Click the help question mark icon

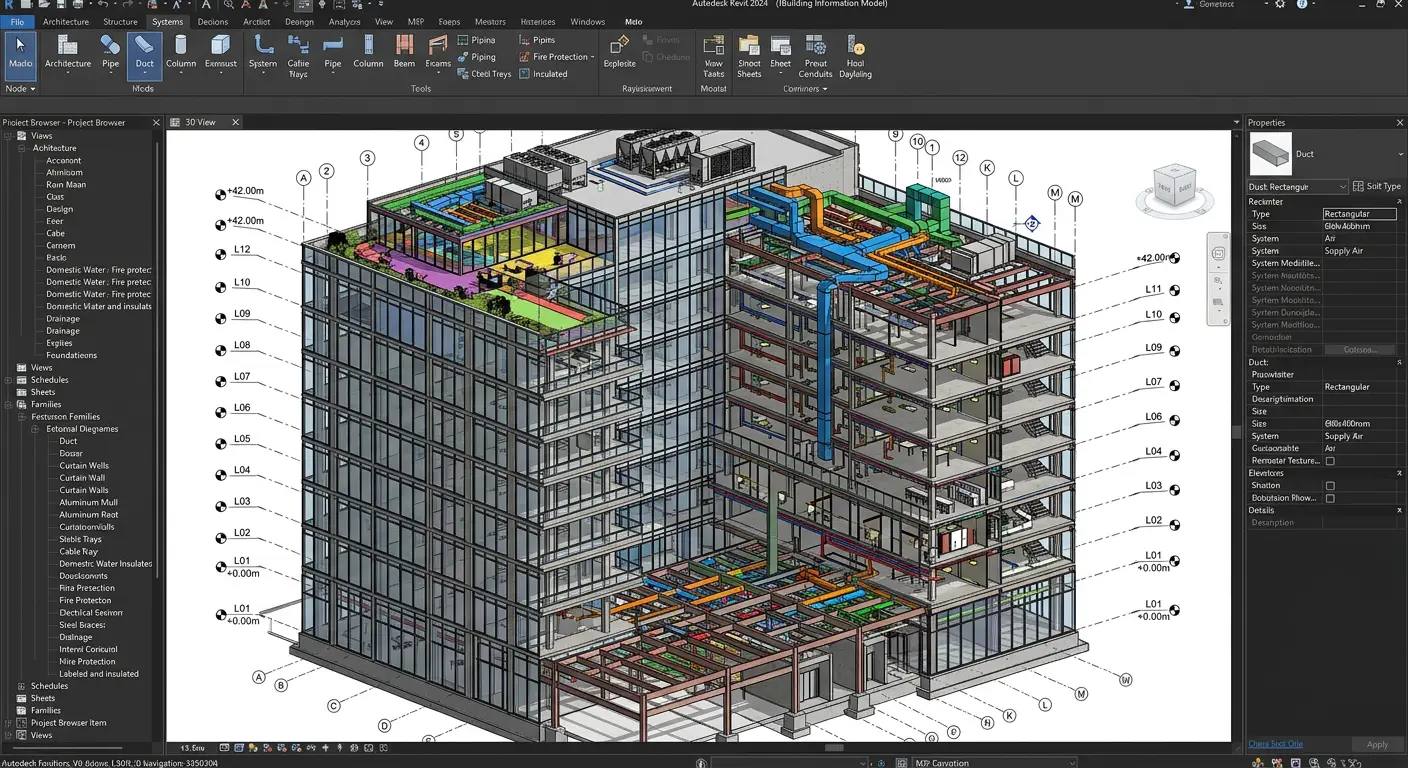coord(1301,5)
